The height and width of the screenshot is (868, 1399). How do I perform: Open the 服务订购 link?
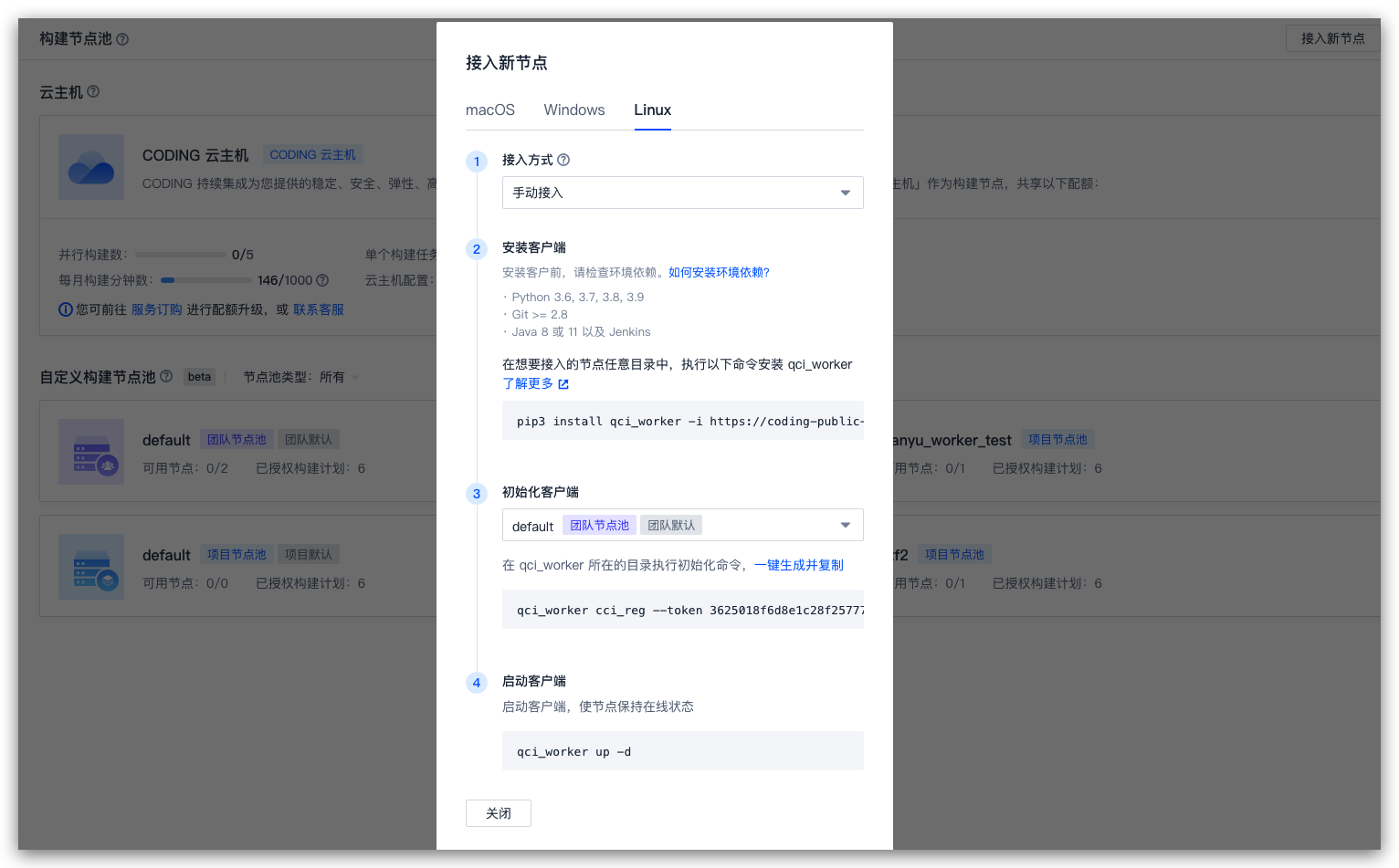click(x=156, y=309)
